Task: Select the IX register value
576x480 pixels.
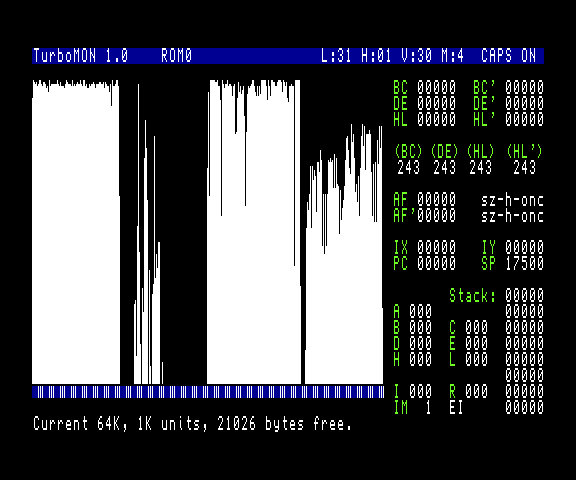Action: [x=436, y=247]
